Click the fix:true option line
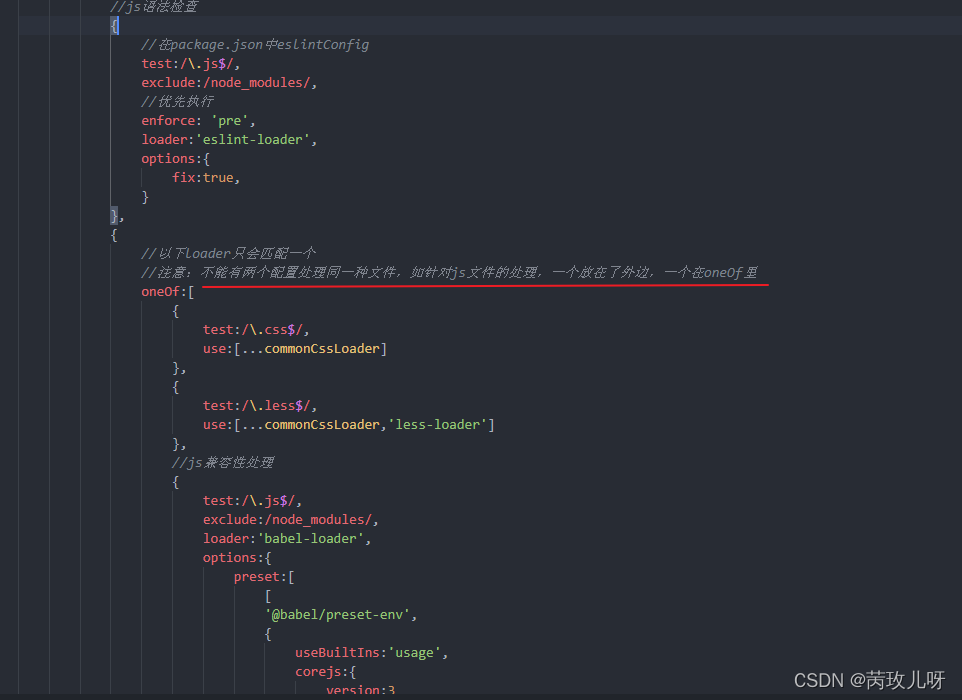 [x=206, y=177]
